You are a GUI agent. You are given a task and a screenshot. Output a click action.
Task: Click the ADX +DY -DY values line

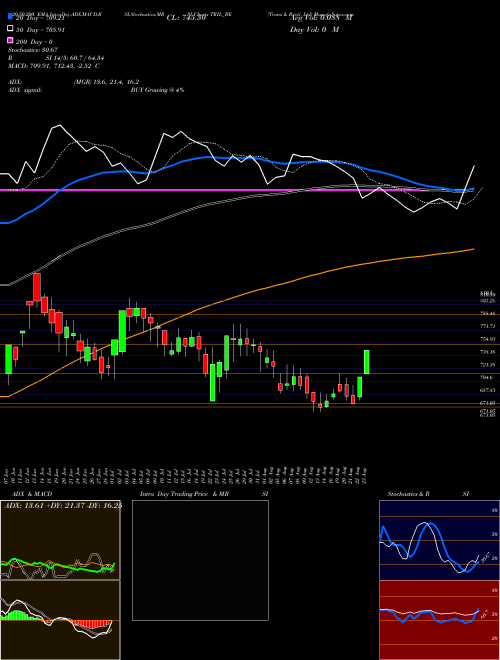coord(62,505)
